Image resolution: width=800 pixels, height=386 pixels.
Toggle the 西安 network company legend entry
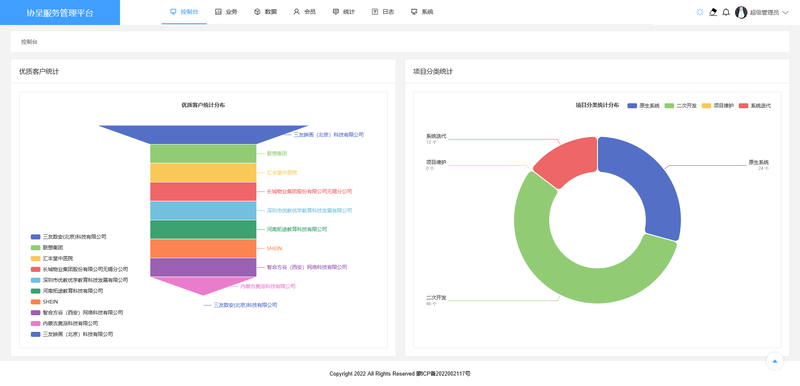click(x=77, y=312)
